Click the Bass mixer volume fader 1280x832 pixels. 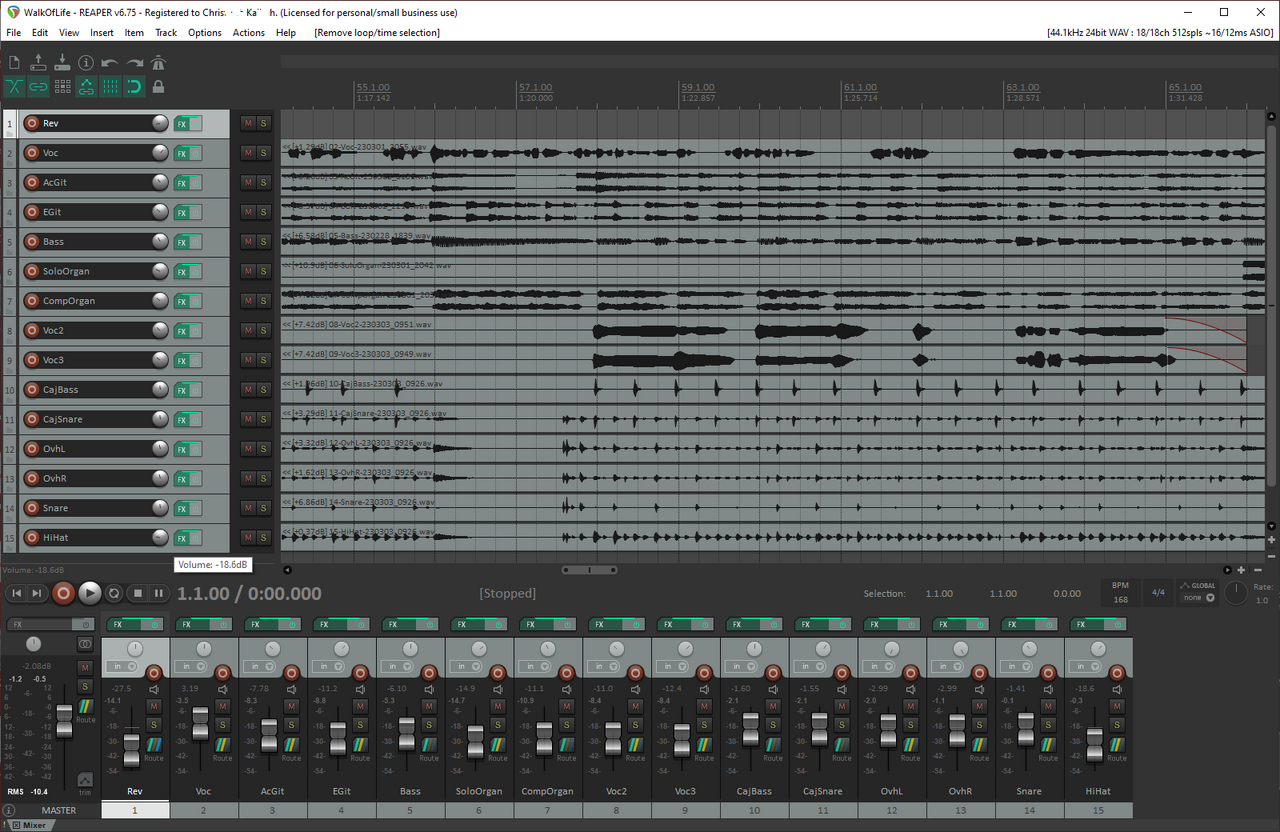[x=407, y=734]
